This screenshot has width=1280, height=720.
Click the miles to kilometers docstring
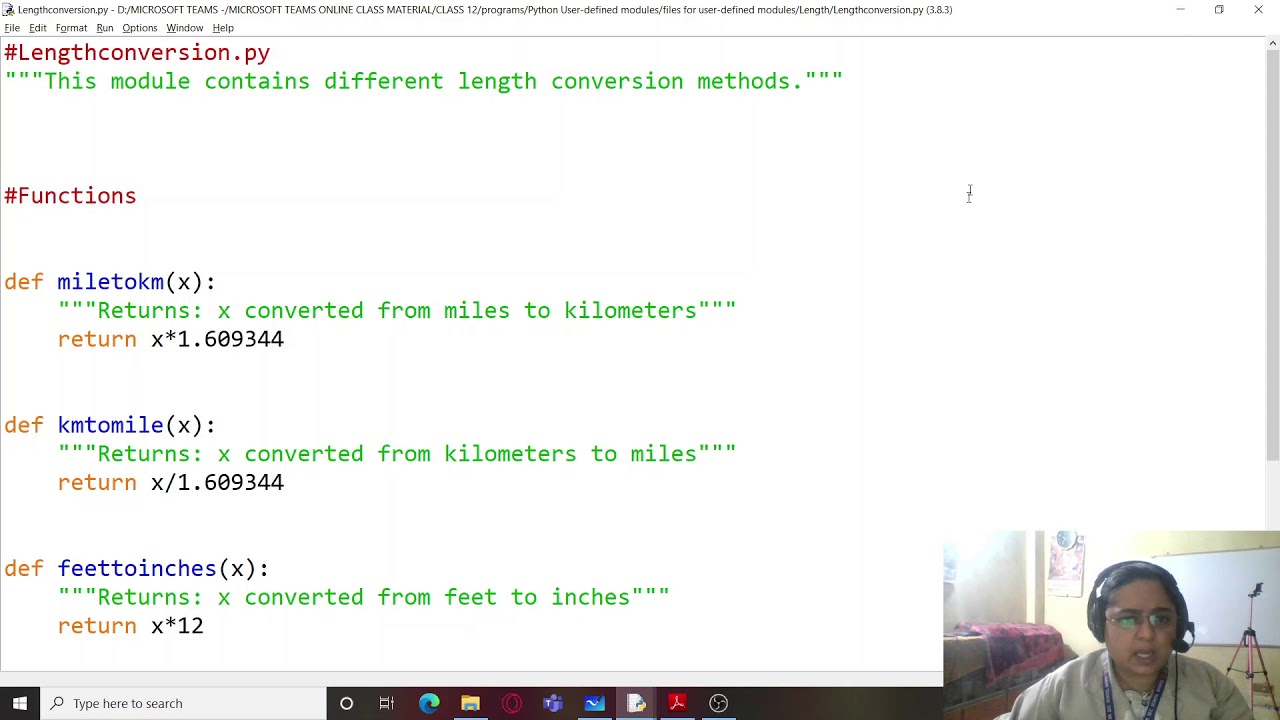click(x=397, y=311)
